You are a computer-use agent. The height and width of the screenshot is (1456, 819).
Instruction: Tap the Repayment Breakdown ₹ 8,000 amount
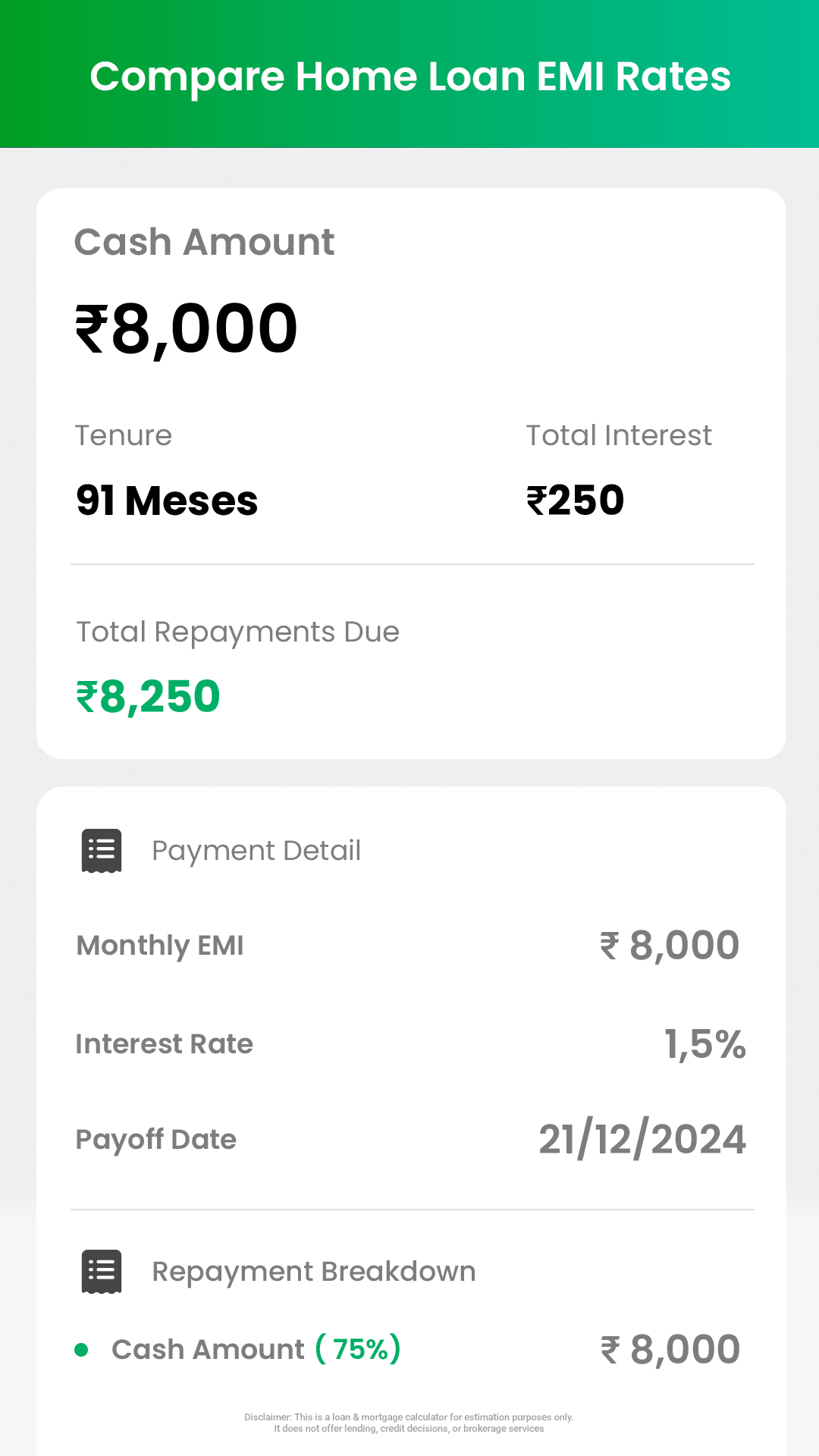[670, 1350]
